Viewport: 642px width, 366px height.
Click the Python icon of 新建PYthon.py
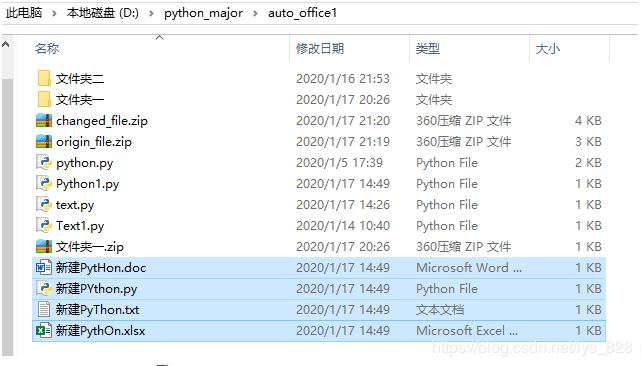pos(44,289)
